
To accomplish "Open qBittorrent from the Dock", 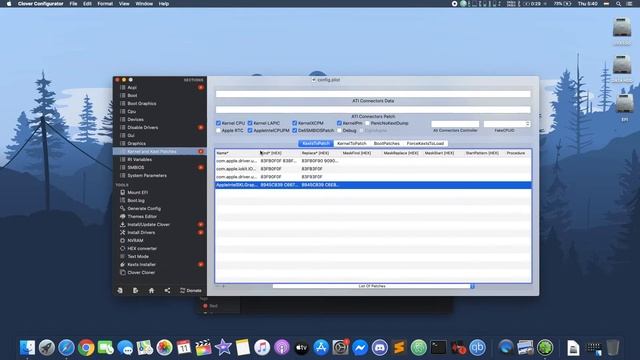I will click(x=478, y=348).
